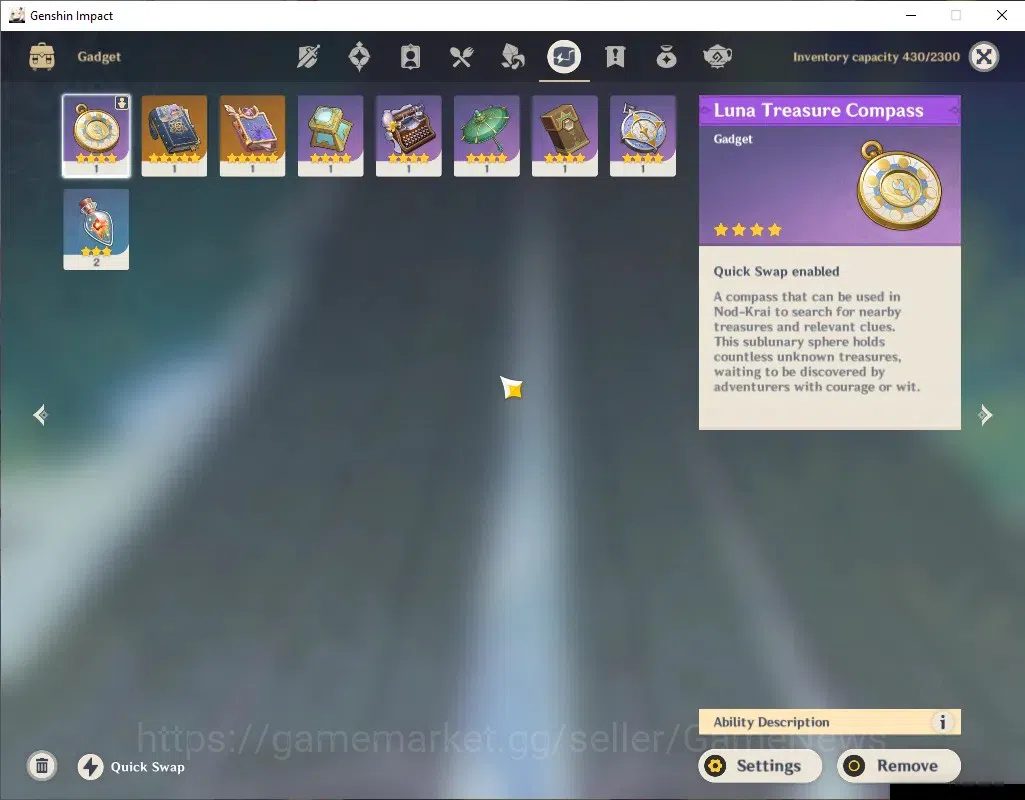Image resolution: width=1025 pixels, height=800 pixels.
Task: Go to previous inventory page arrow
Action: tap(41, 415)
